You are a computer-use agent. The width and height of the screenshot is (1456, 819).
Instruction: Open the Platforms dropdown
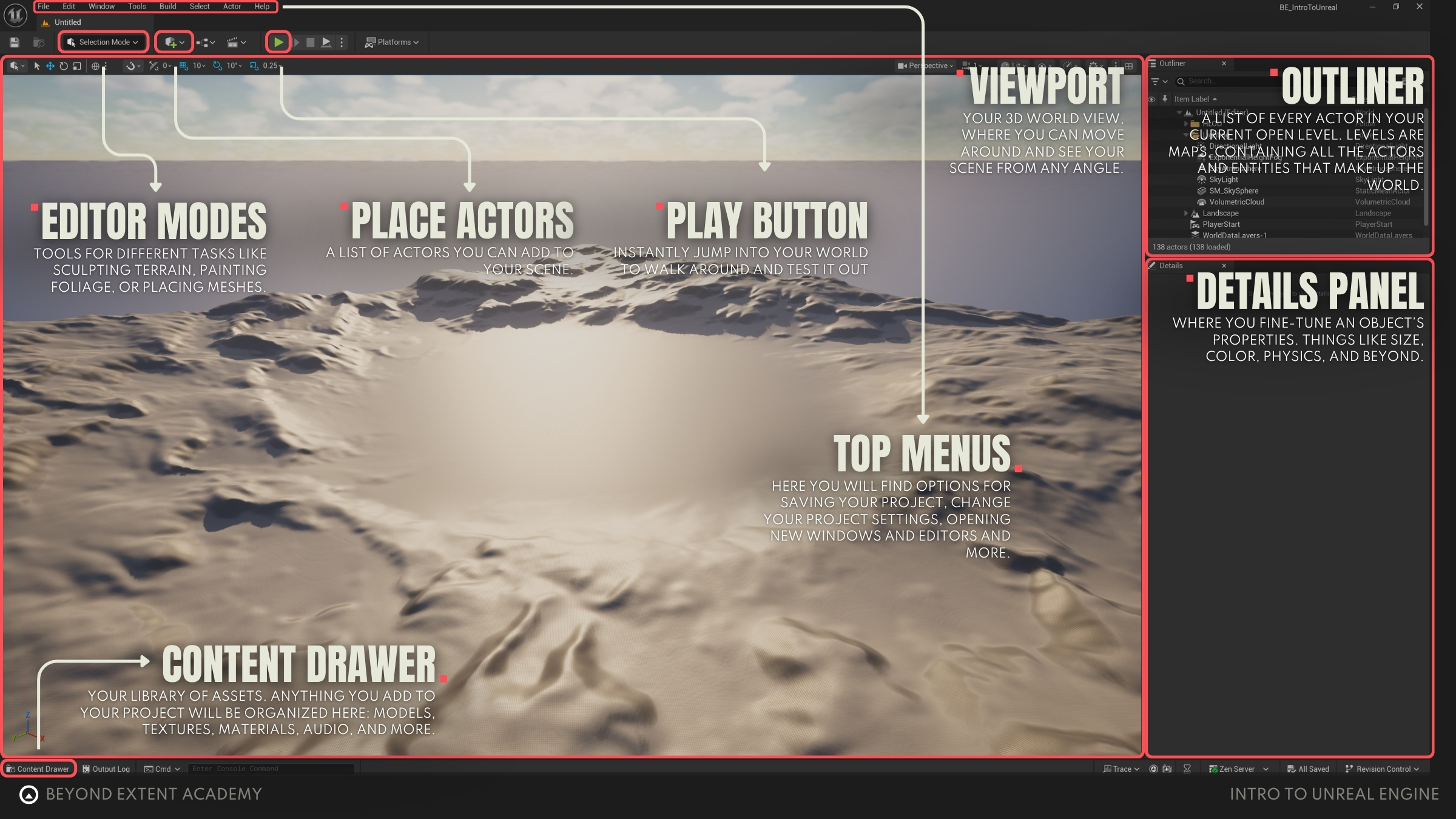click(x=392, y=42)
